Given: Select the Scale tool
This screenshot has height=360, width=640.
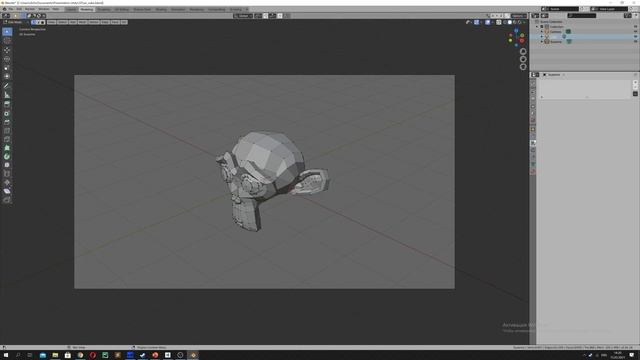Looking at the screenshot, I should click(7, 68).
